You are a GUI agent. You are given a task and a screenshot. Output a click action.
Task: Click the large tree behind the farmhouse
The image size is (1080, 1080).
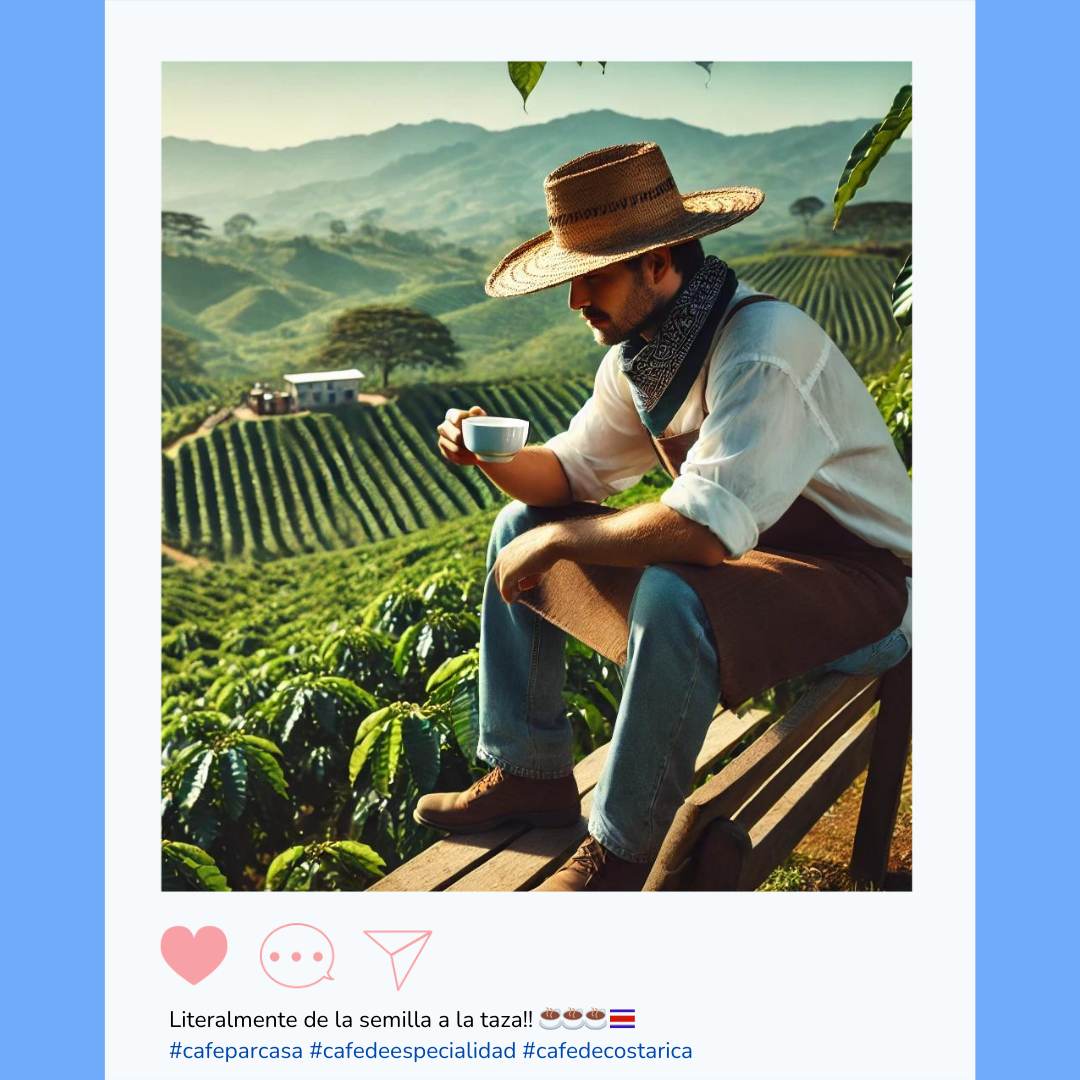coord(388,341)
